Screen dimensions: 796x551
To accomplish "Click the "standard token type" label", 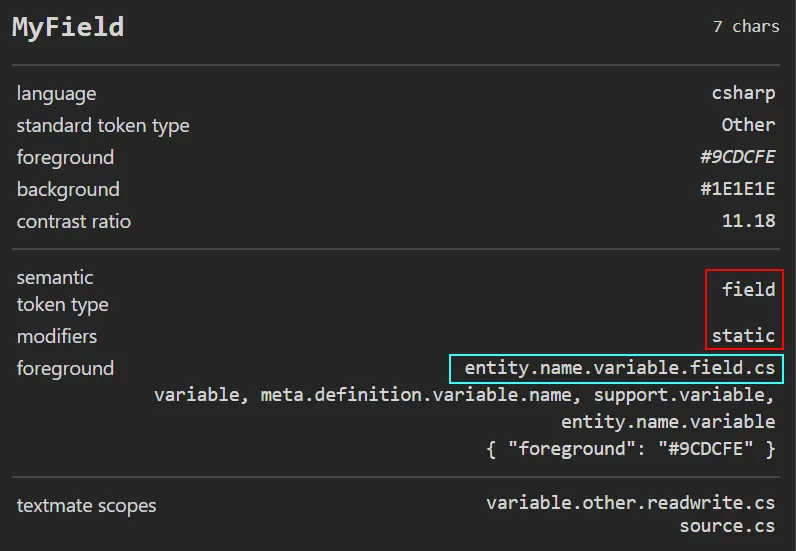I will 103,125.
